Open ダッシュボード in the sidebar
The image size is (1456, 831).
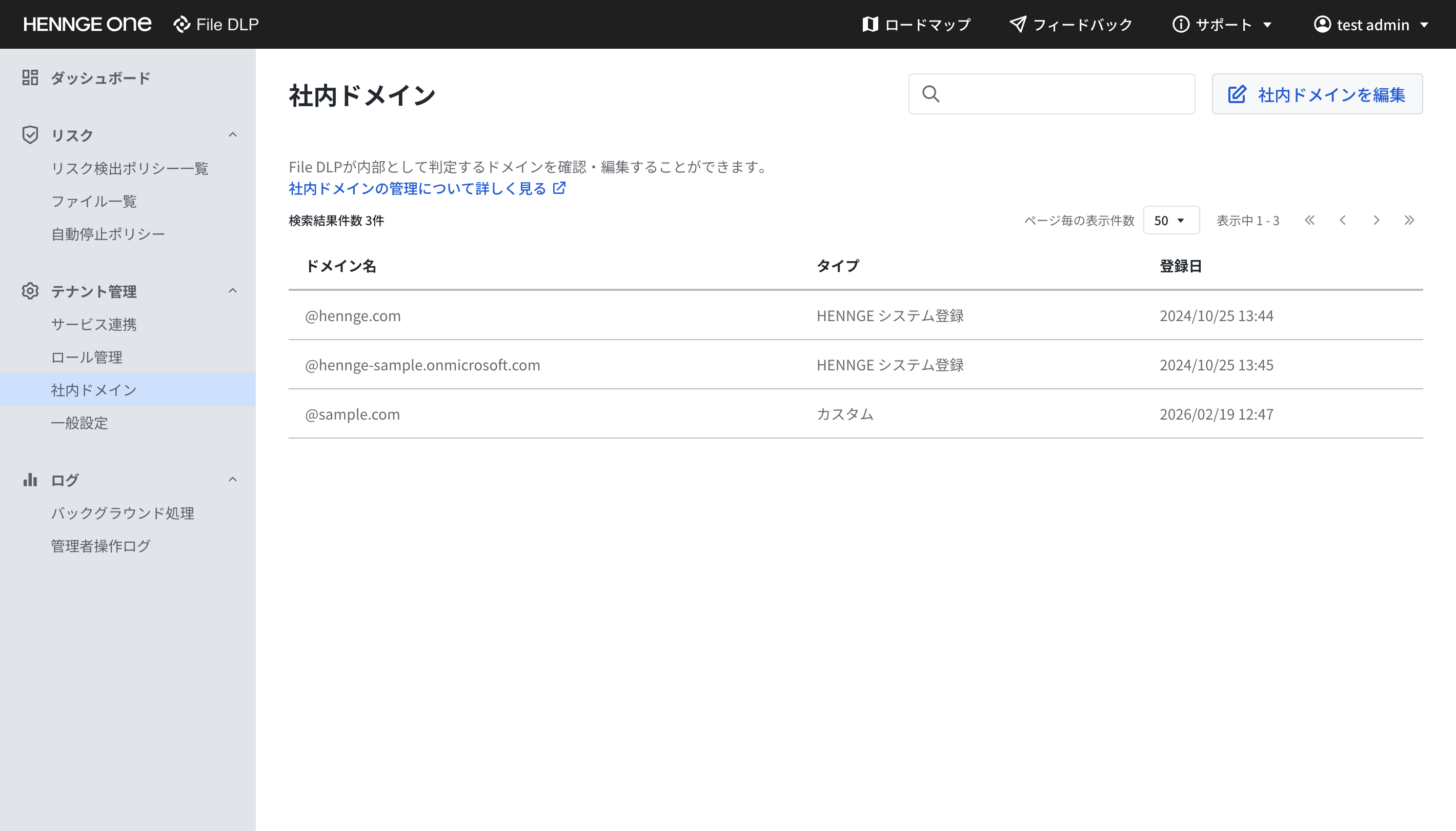pyautogui.click(x=100, y=77)
